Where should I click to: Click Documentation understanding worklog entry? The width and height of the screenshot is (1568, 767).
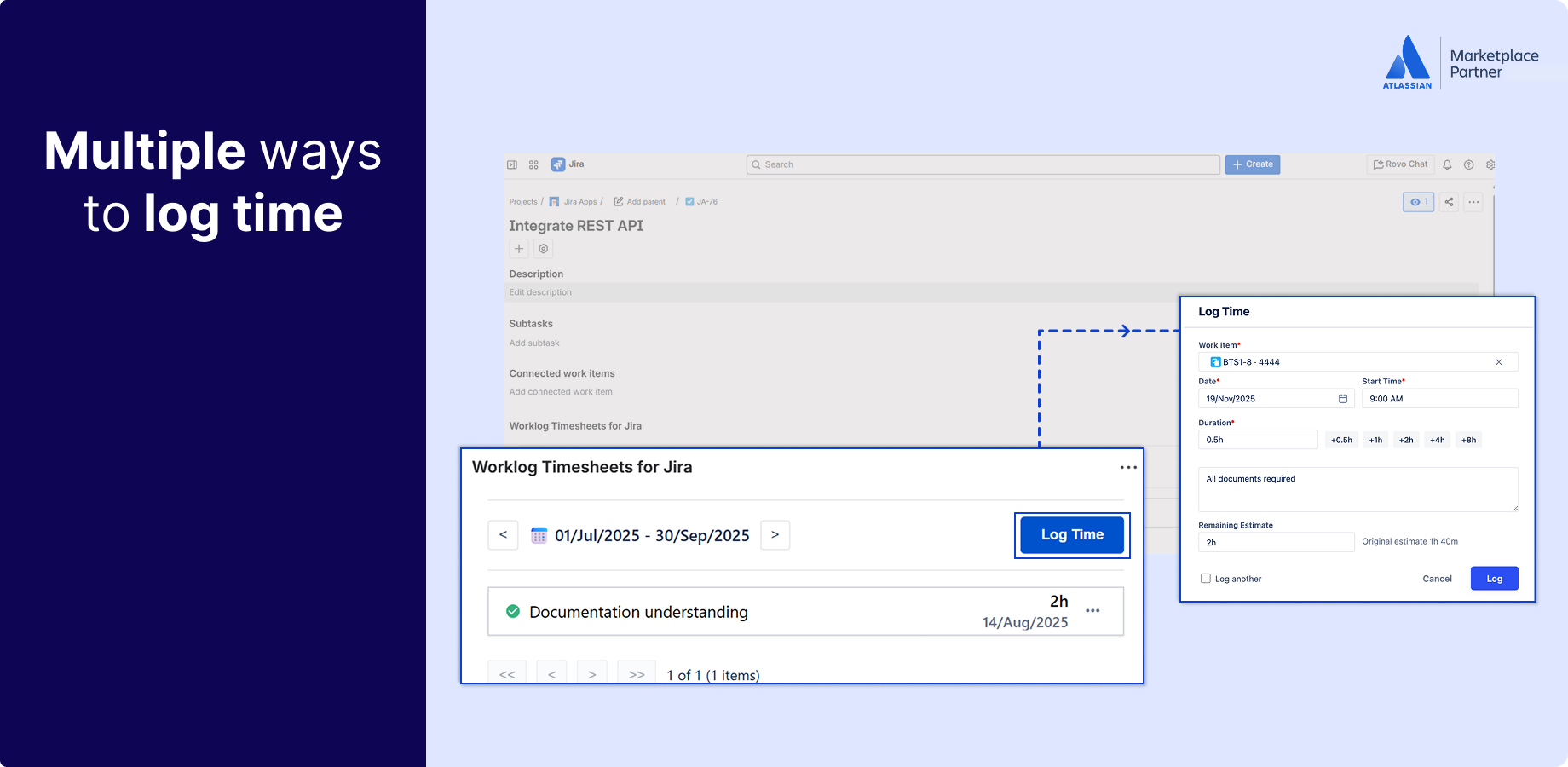pyautogui.click(x=805, y=611)
